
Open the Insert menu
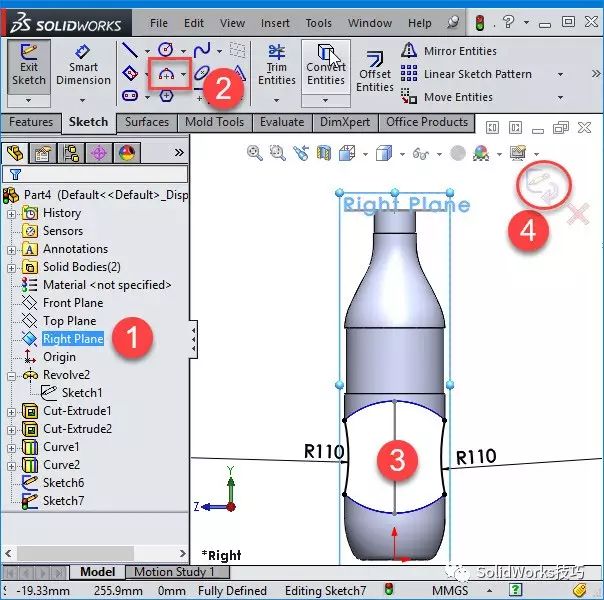pos(275,23)
